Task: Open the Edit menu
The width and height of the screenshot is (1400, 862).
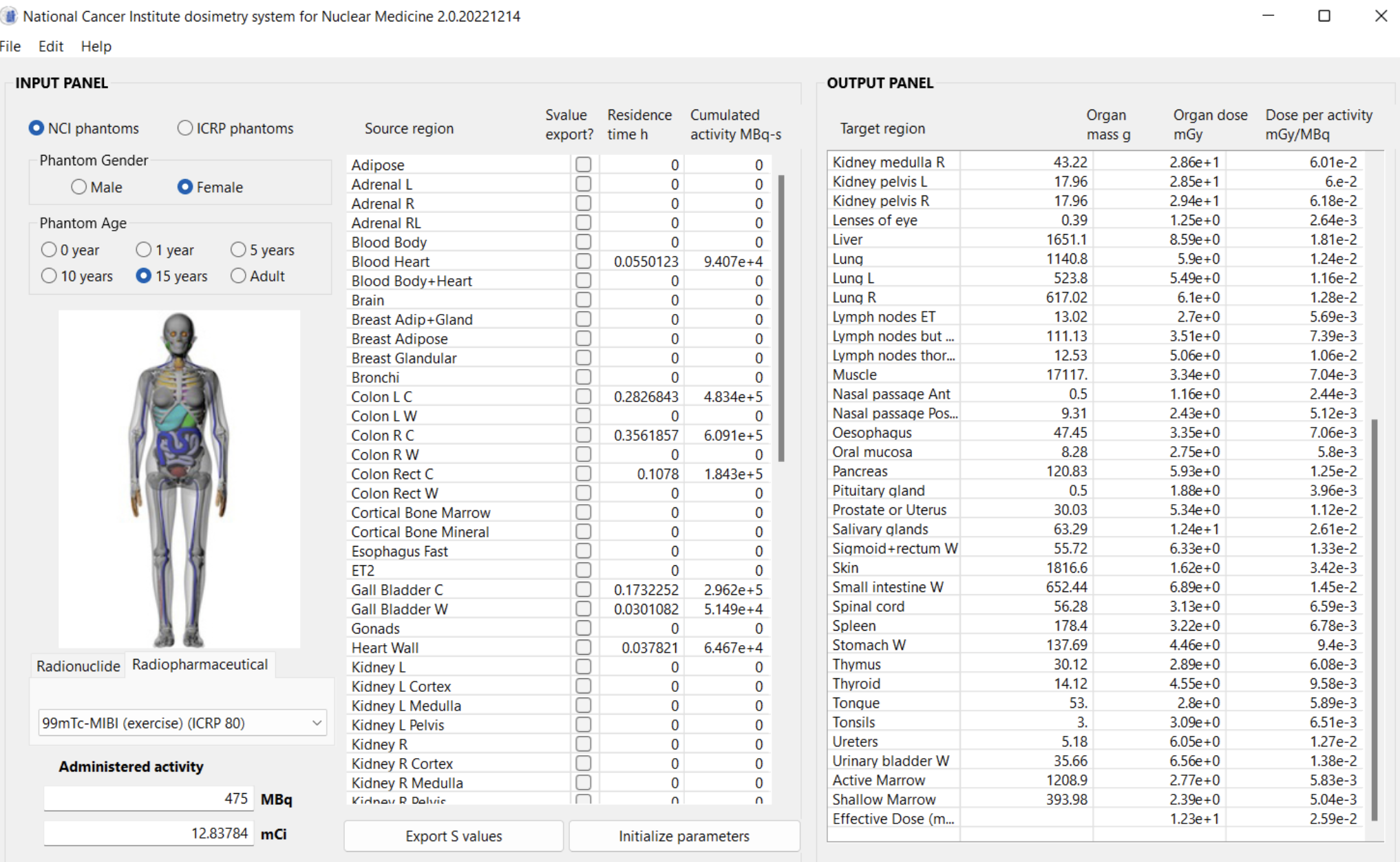Action: coord(51,46)
